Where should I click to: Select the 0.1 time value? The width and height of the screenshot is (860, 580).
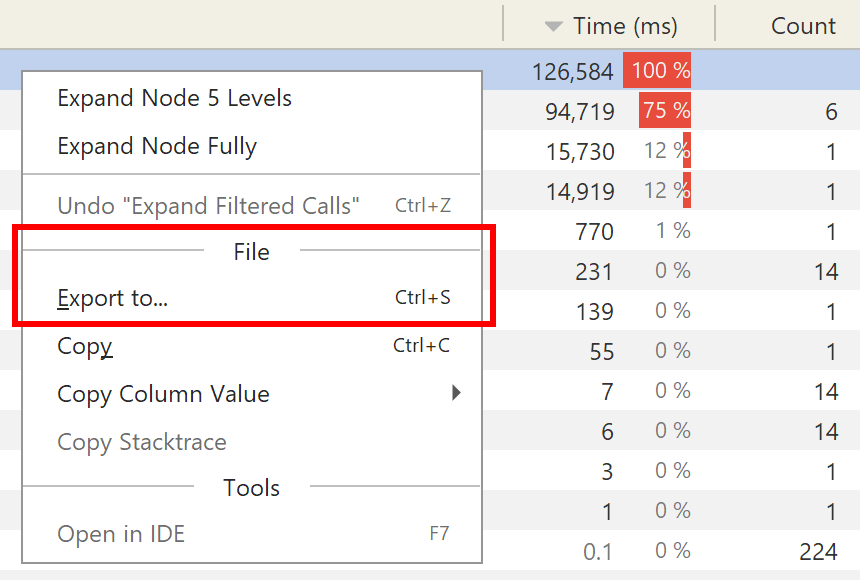(598, 551)
